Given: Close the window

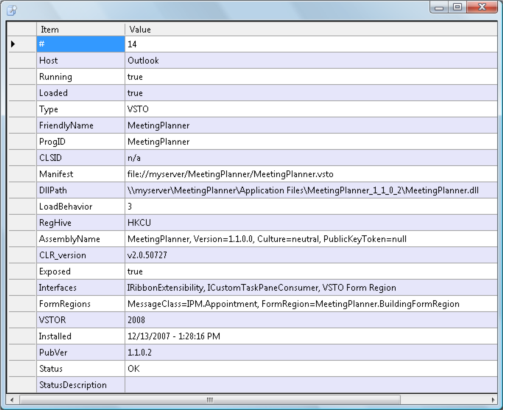Looking at the screenshot, I should [482, 7].
